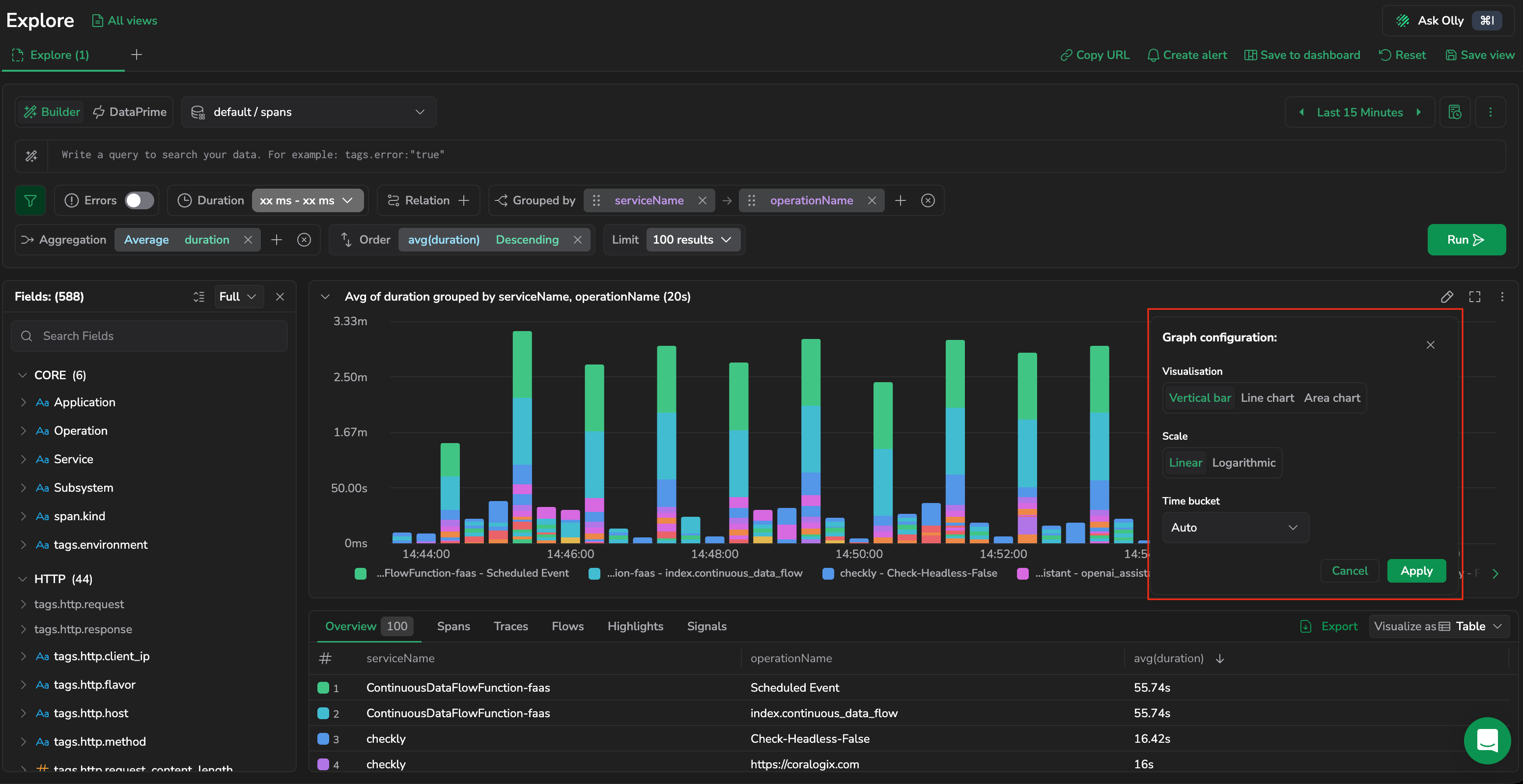Click the Apply button
Viewport: 1523px width, 784px height.
coord(1416,571)
